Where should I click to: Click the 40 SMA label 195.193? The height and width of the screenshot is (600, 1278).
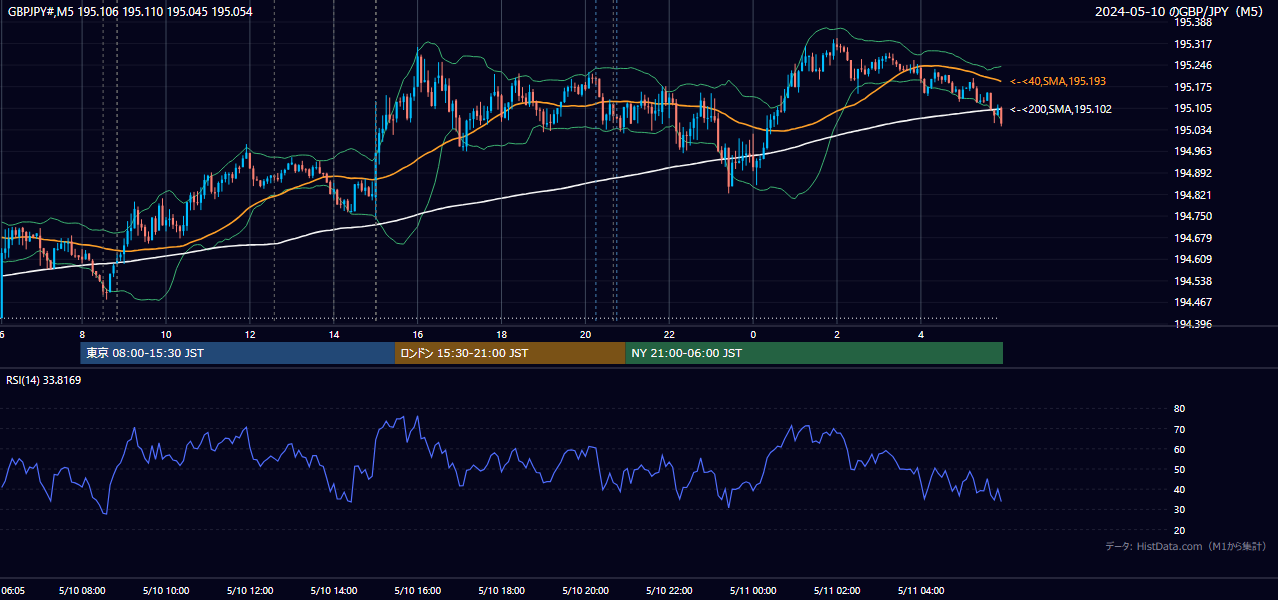tap(1058, 81)
